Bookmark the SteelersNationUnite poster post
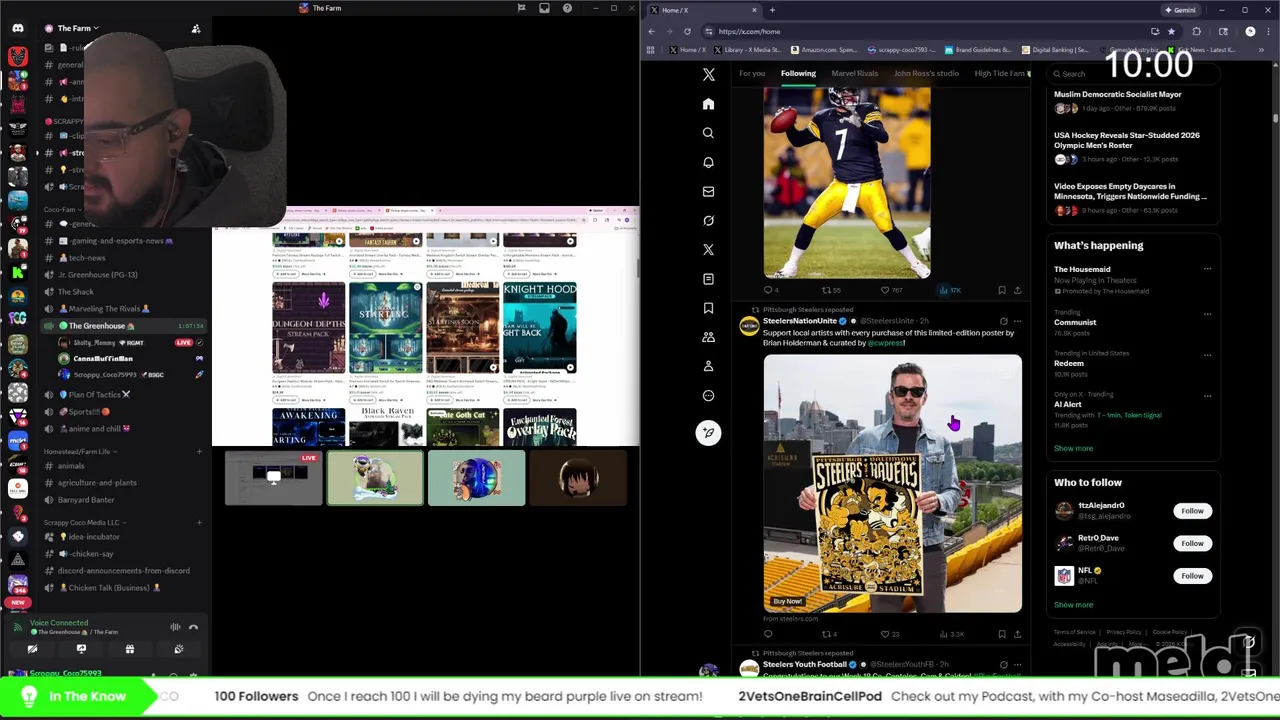1280x720 pixels. click(1002, 634)
